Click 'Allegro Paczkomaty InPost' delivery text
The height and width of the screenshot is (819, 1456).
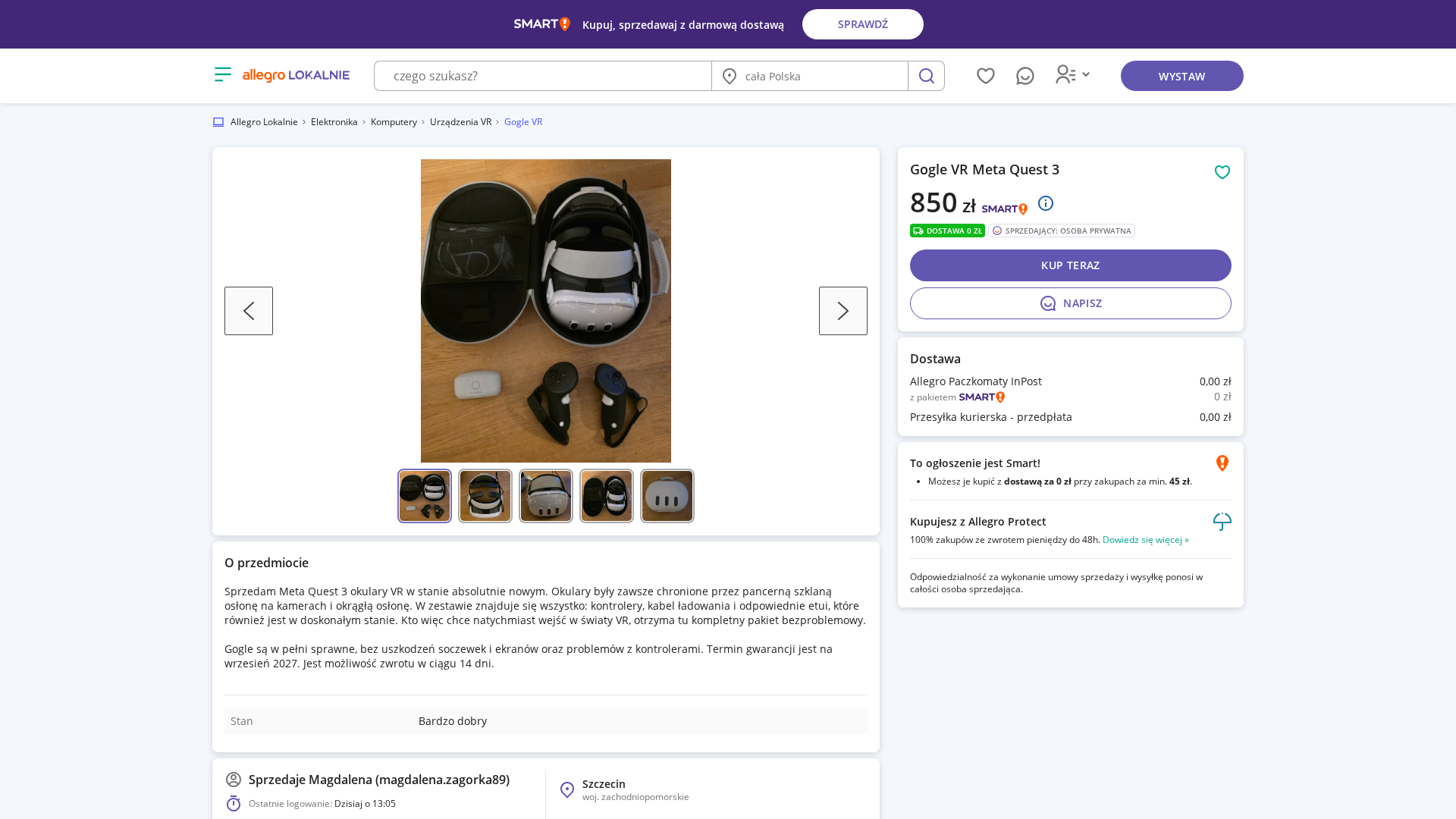(976, 381)
